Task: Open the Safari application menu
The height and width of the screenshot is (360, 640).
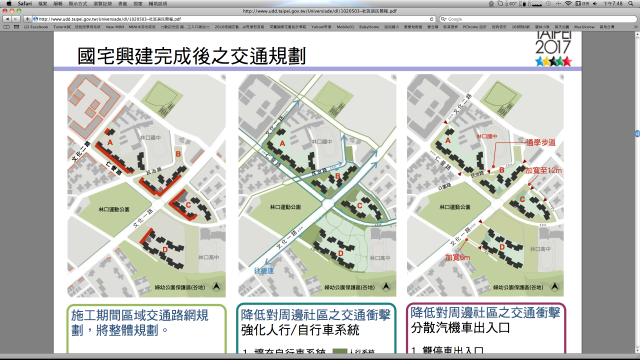Action: click(x=25, y=3)
